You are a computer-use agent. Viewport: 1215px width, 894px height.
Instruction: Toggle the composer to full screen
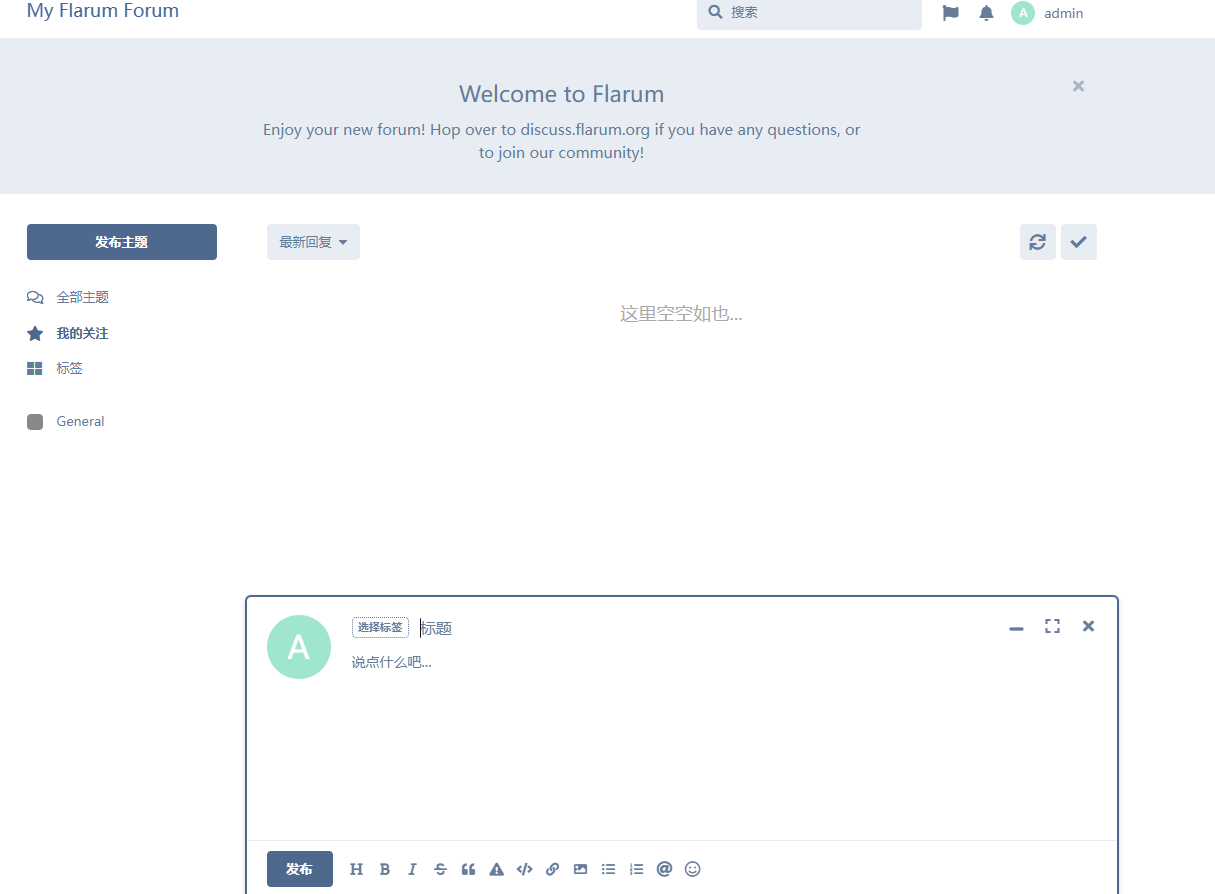1052,626
